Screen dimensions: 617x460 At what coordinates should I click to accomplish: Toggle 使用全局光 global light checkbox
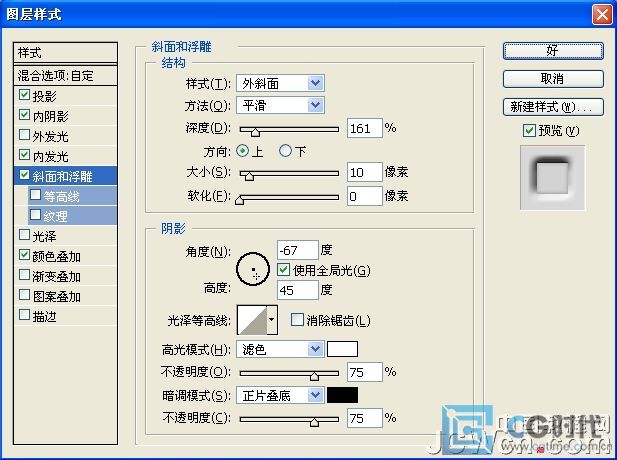tap(284, 270)
